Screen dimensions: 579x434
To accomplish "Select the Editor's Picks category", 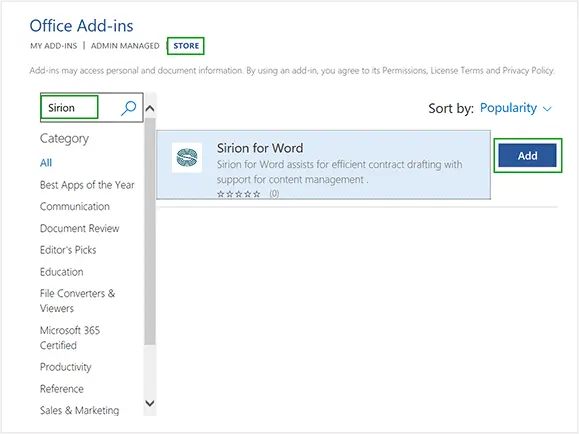I will (68, 250).
